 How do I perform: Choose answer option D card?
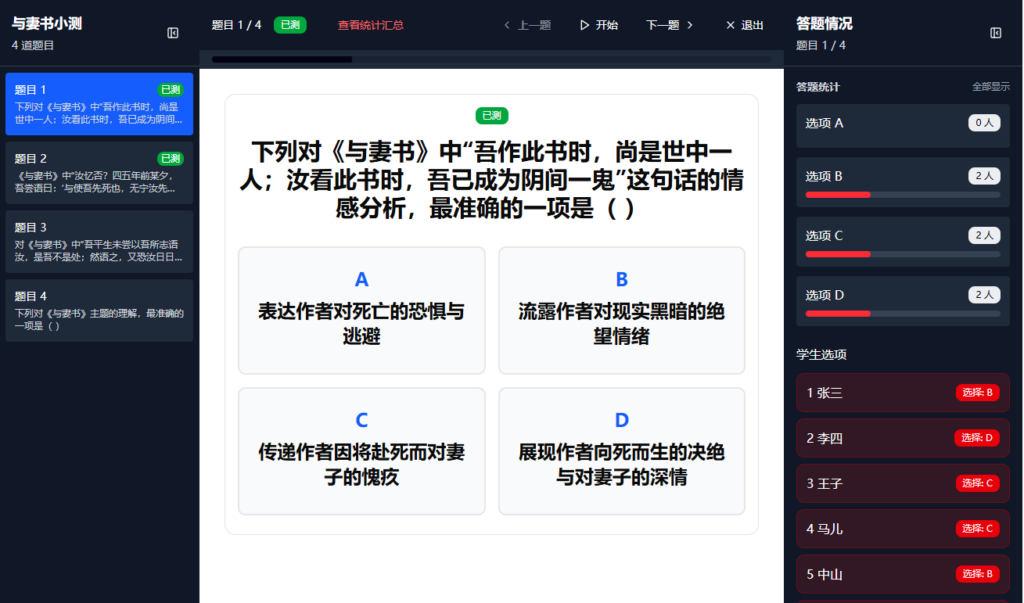click(x=621, y=451)
